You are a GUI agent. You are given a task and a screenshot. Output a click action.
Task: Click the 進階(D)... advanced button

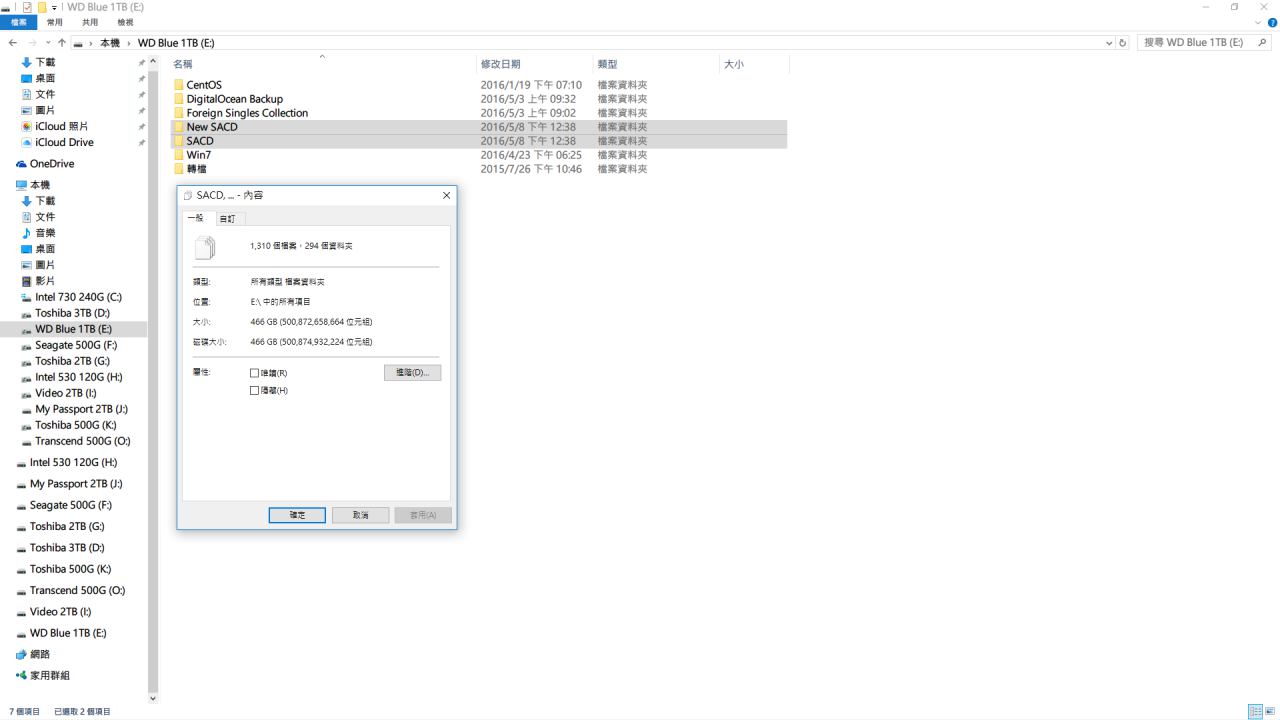(412, 373)
